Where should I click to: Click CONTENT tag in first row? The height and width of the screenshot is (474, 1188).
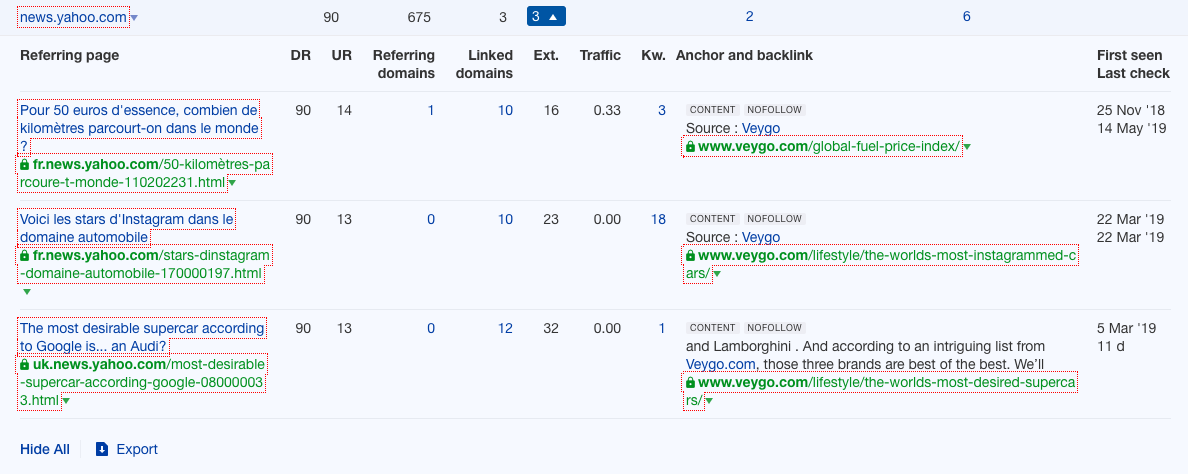712,110
